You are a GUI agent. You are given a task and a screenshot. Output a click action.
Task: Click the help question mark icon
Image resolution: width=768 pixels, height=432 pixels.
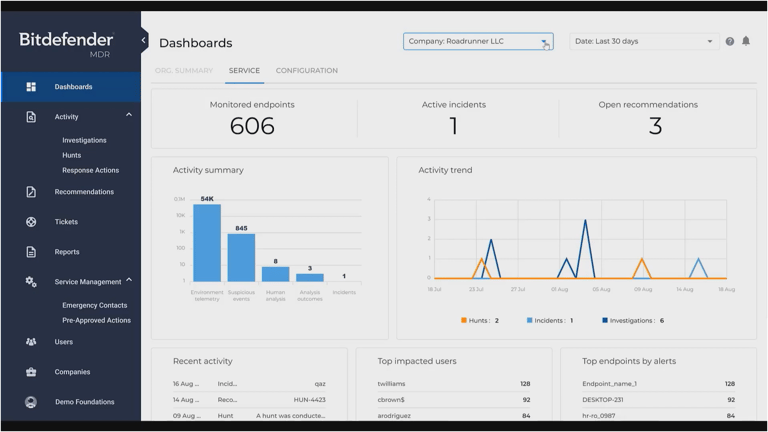(x=730, y=41)
